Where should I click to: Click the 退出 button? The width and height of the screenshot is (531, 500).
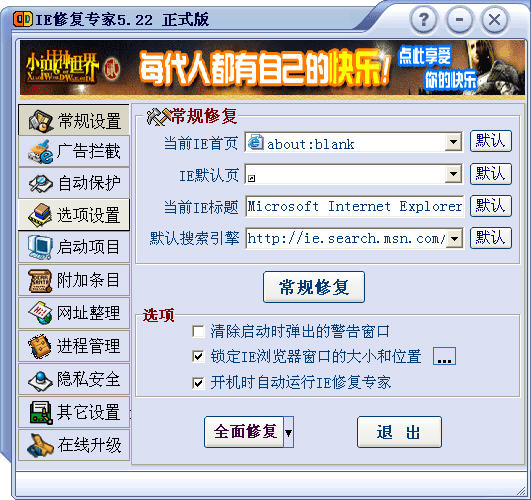click(399, 432)
